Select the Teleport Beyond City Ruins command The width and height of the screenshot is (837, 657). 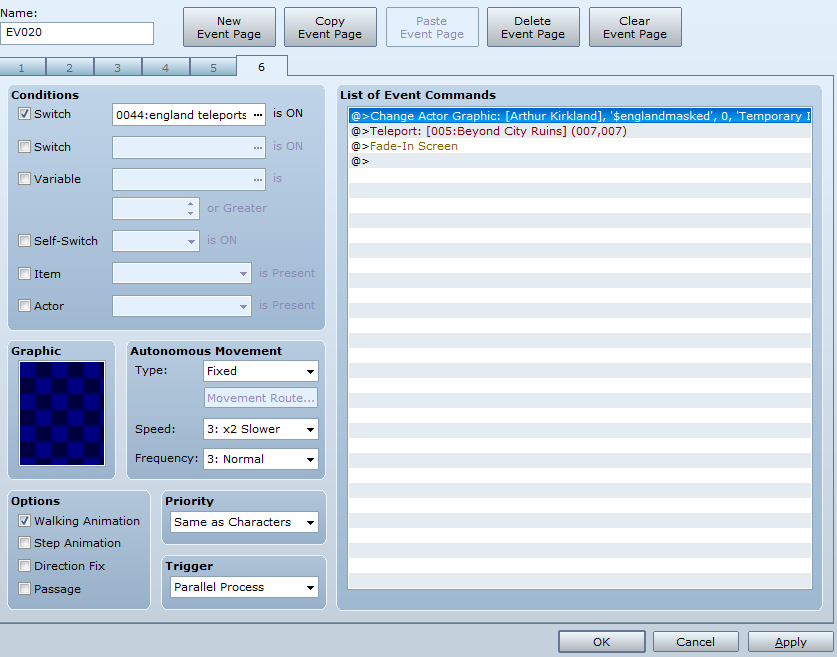(x=488, y=131)
